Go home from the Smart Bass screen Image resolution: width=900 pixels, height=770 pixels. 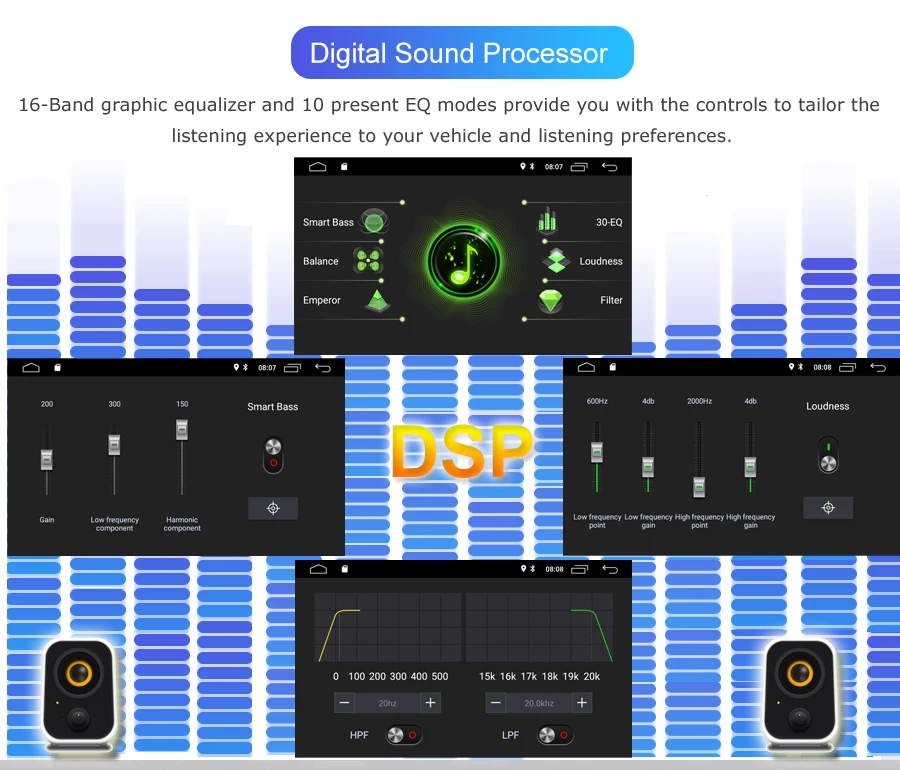[31, 368]
